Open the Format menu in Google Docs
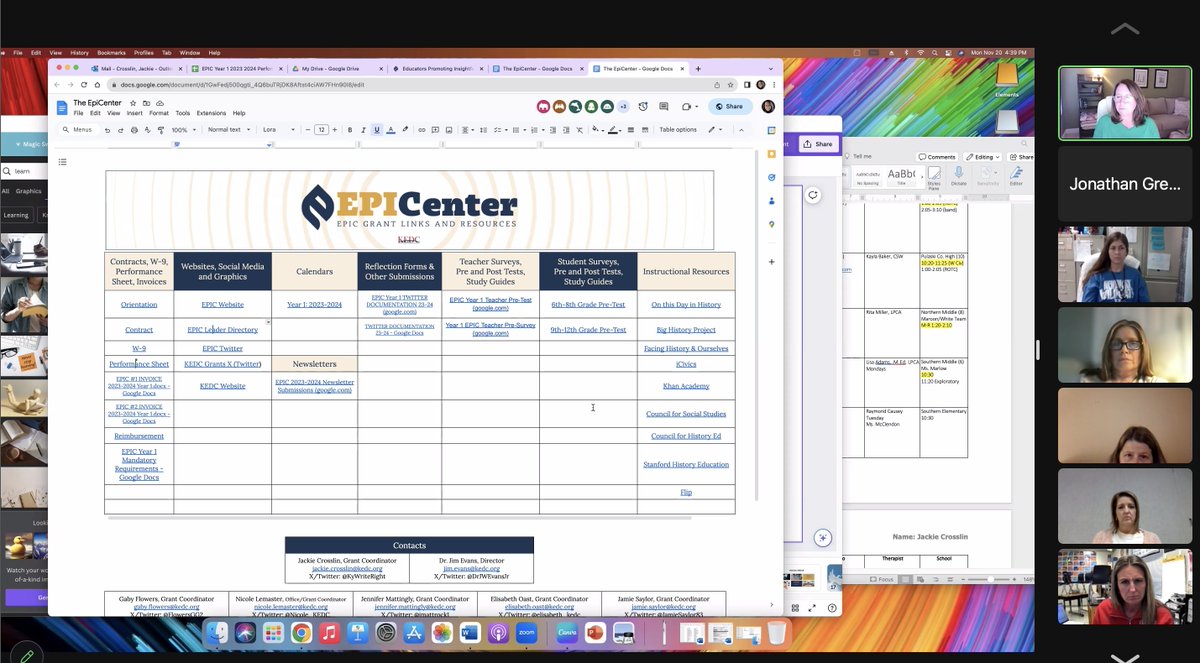 (159, 113)
